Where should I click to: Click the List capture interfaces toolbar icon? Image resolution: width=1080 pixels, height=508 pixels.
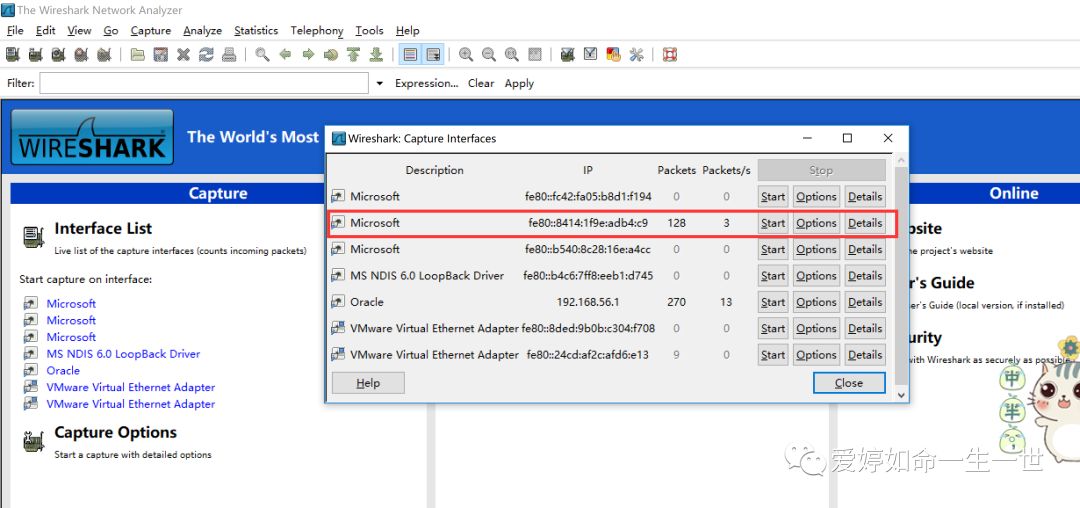[12, 54]
